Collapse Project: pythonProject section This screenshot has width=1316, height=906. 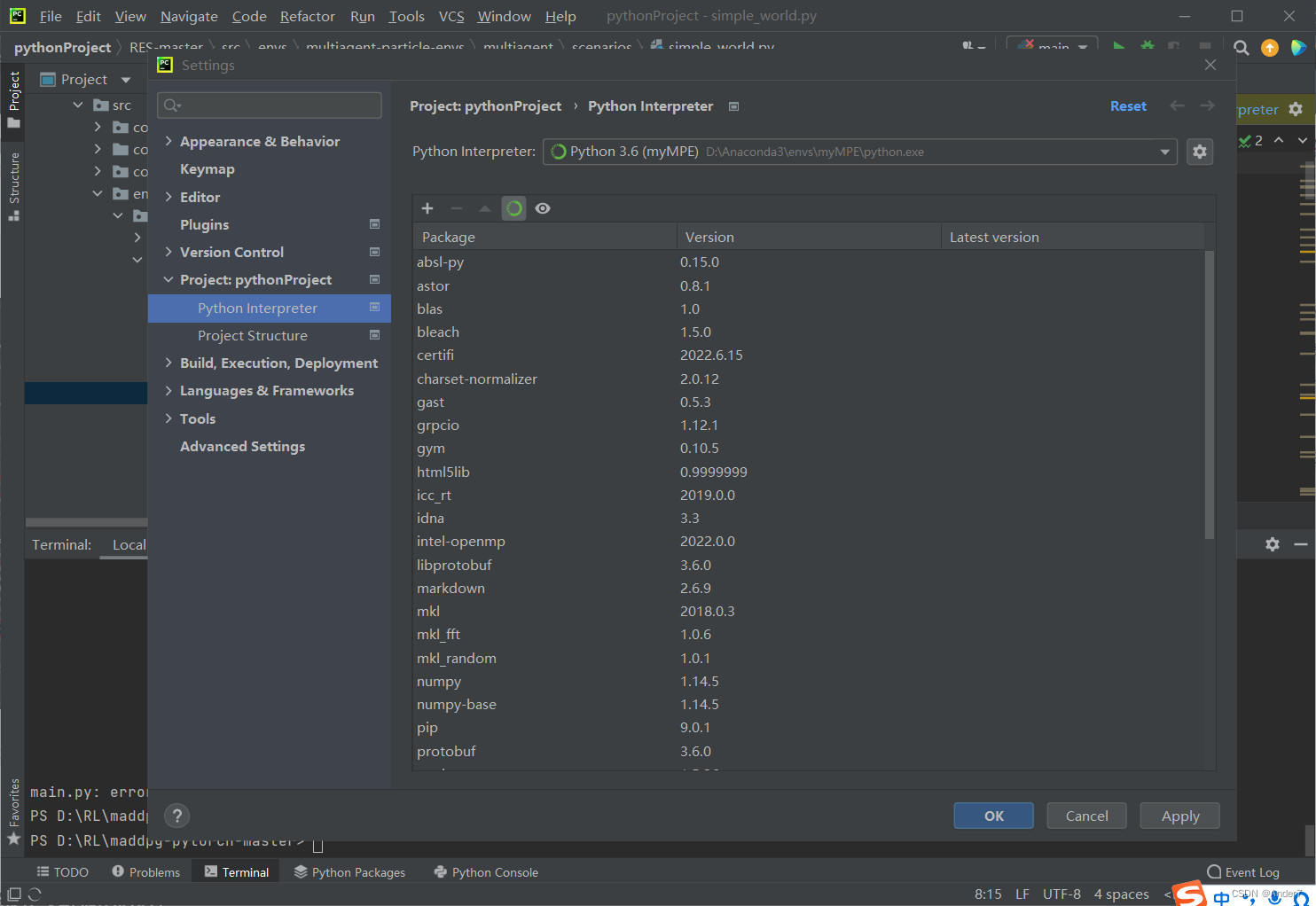[168, 279]
